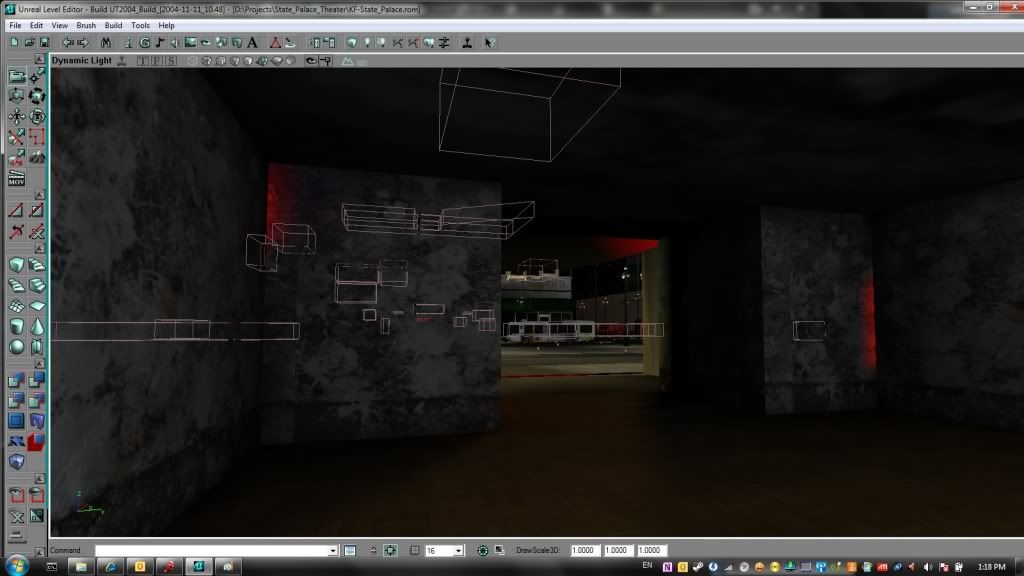Click the Add brush tool
Viewport: 1024px width, 576px height.
click(x=17, y=380)
